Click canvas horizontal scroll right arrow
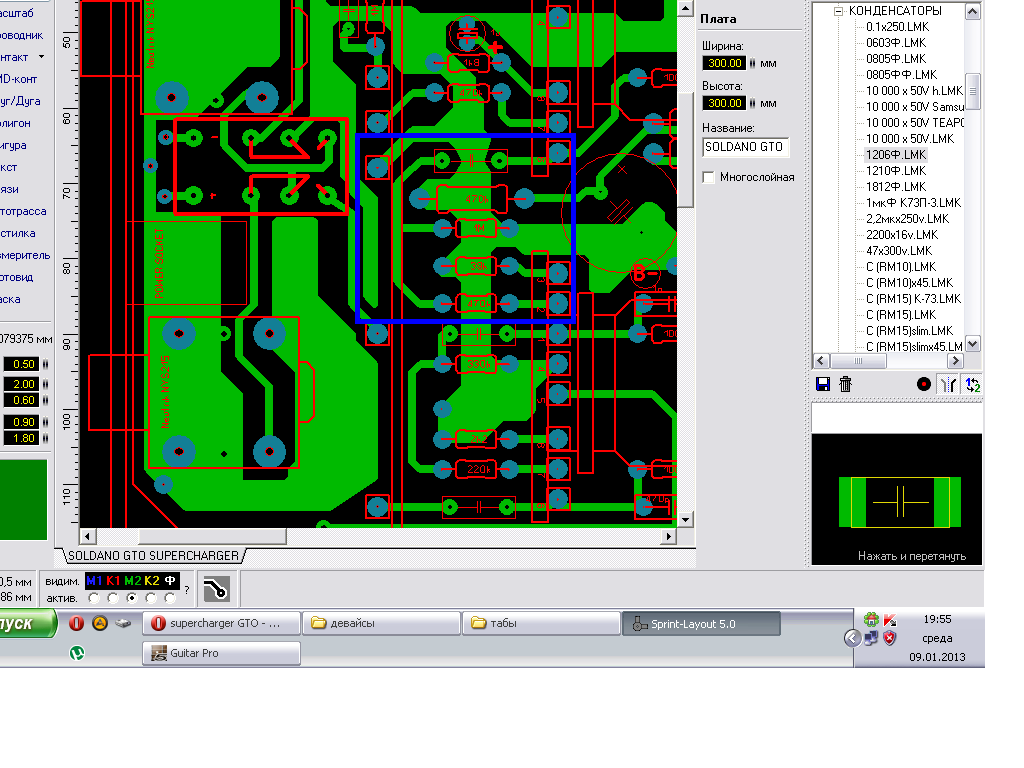This screenshot has width=1024, height=768. (x=668, y=537)
